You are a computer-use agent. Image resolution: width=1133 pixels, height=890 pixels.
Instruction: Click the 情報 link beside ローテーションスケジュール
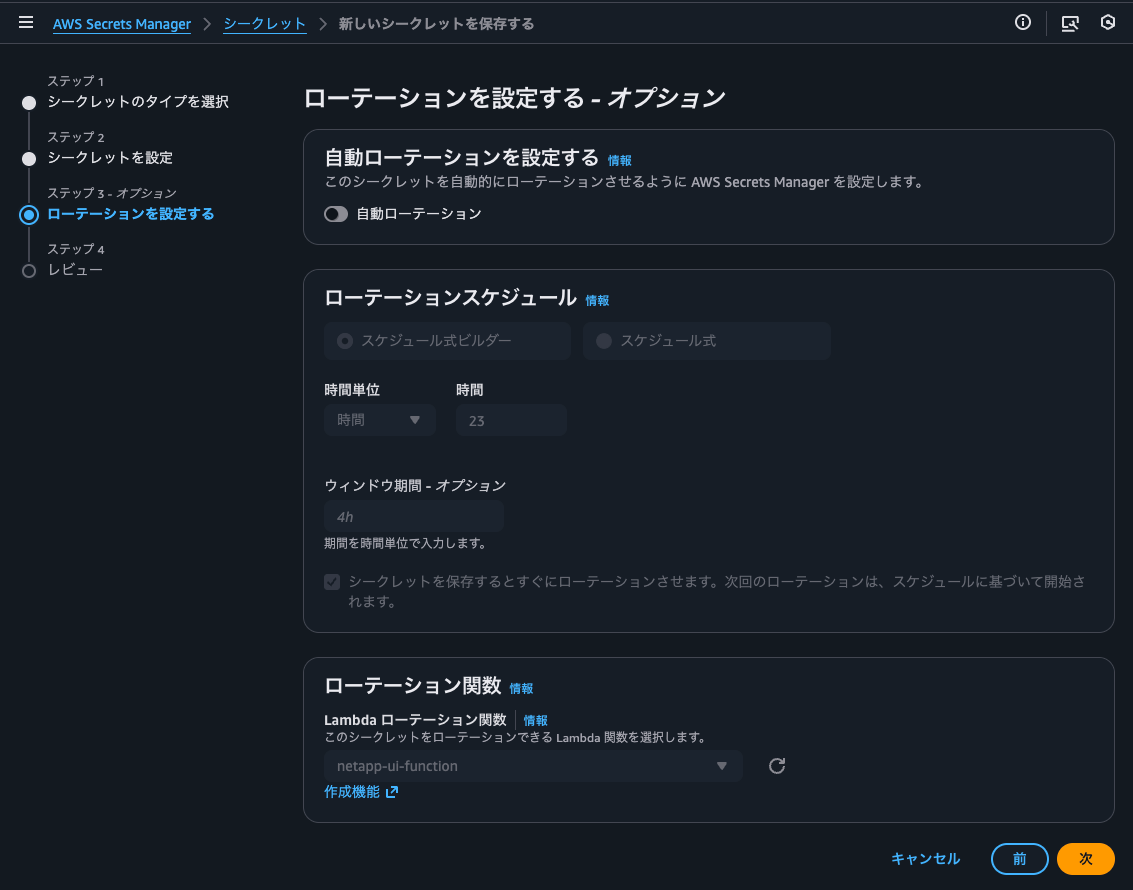point(597,300)
